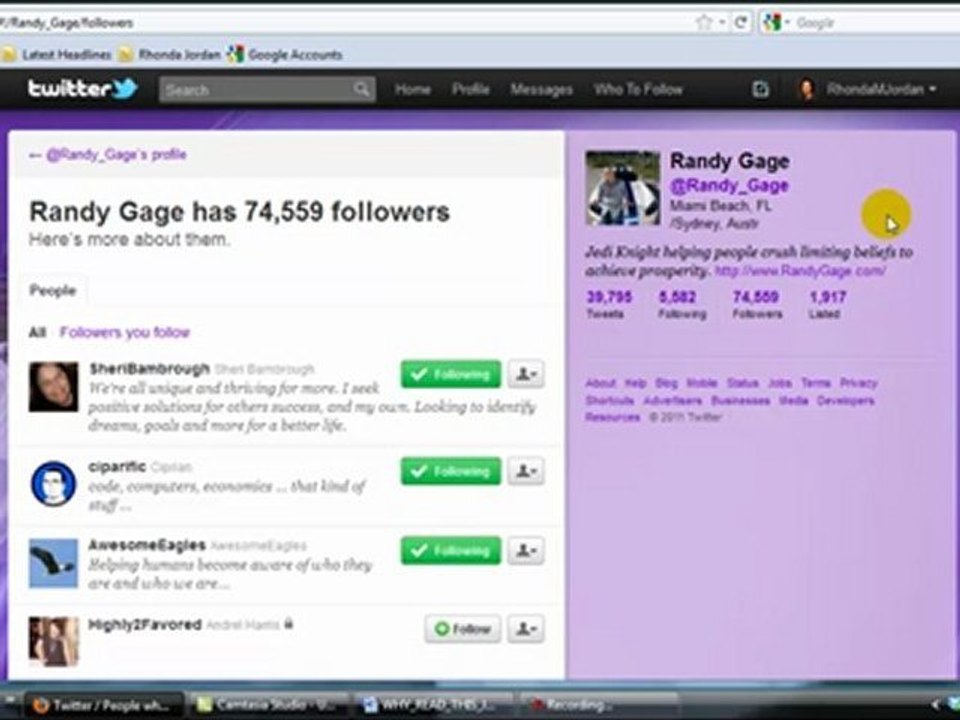960x720 pixels.
Task: Open SheriBambrough username link
Action: 149,369
